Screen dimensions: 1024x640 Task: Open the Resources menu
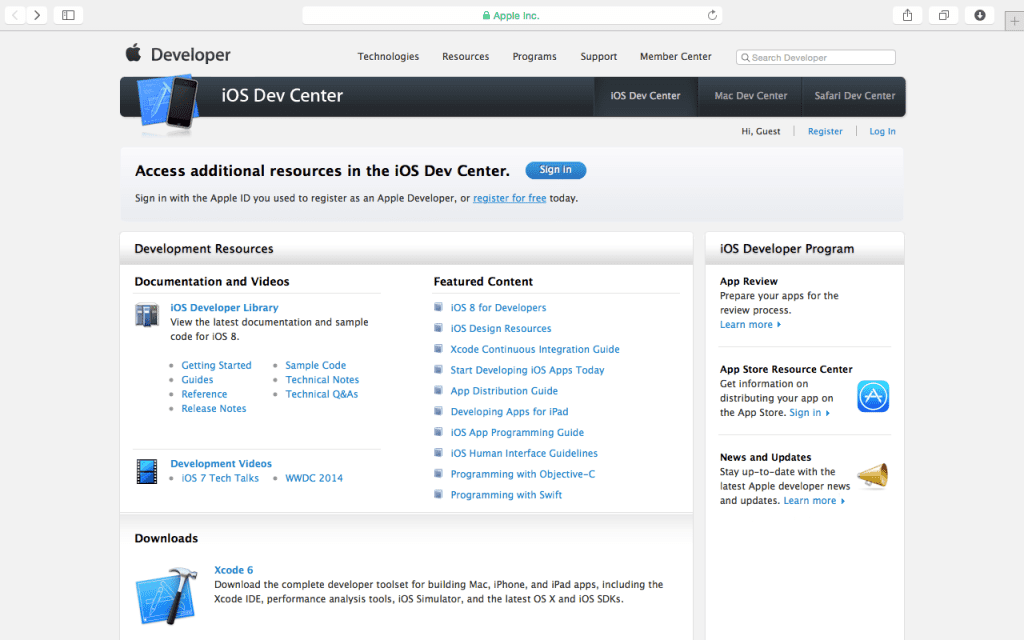point(466,57)
